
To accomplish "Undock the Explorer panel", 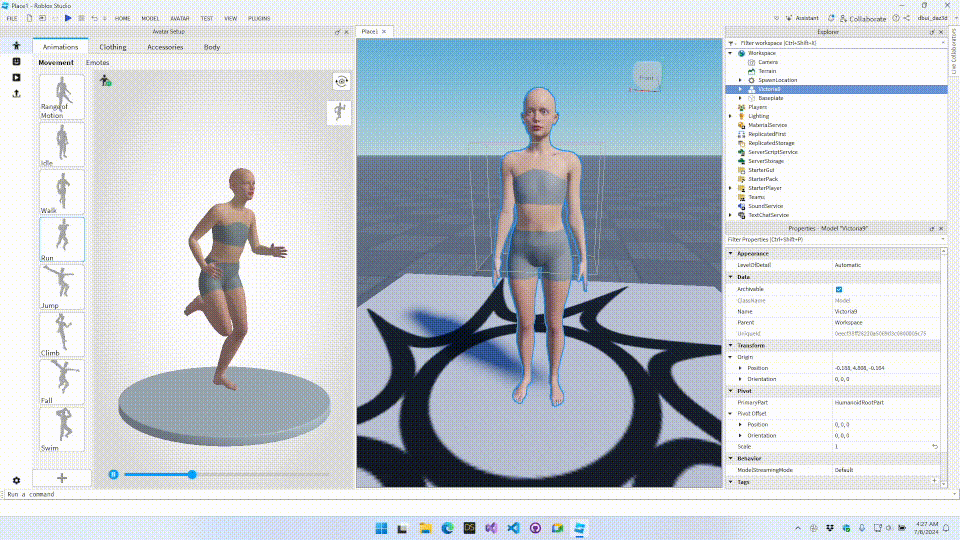I will pyautogui.click(x=932, y=32).
